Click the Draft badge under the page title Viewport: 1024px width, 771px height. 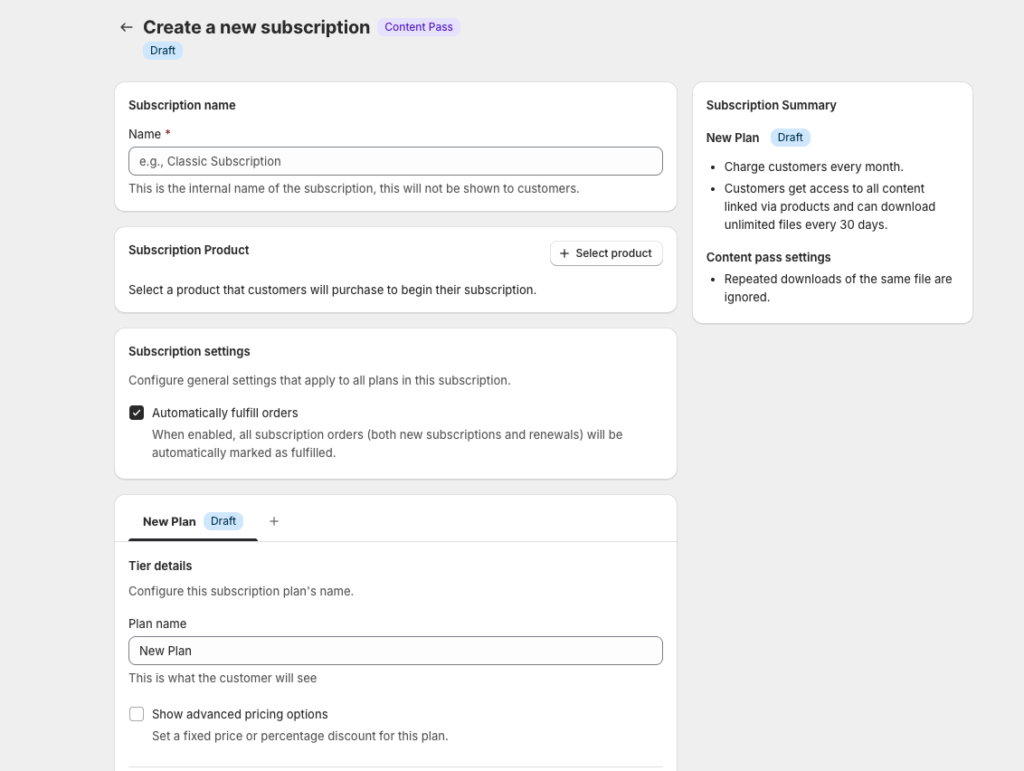[162, 50]
